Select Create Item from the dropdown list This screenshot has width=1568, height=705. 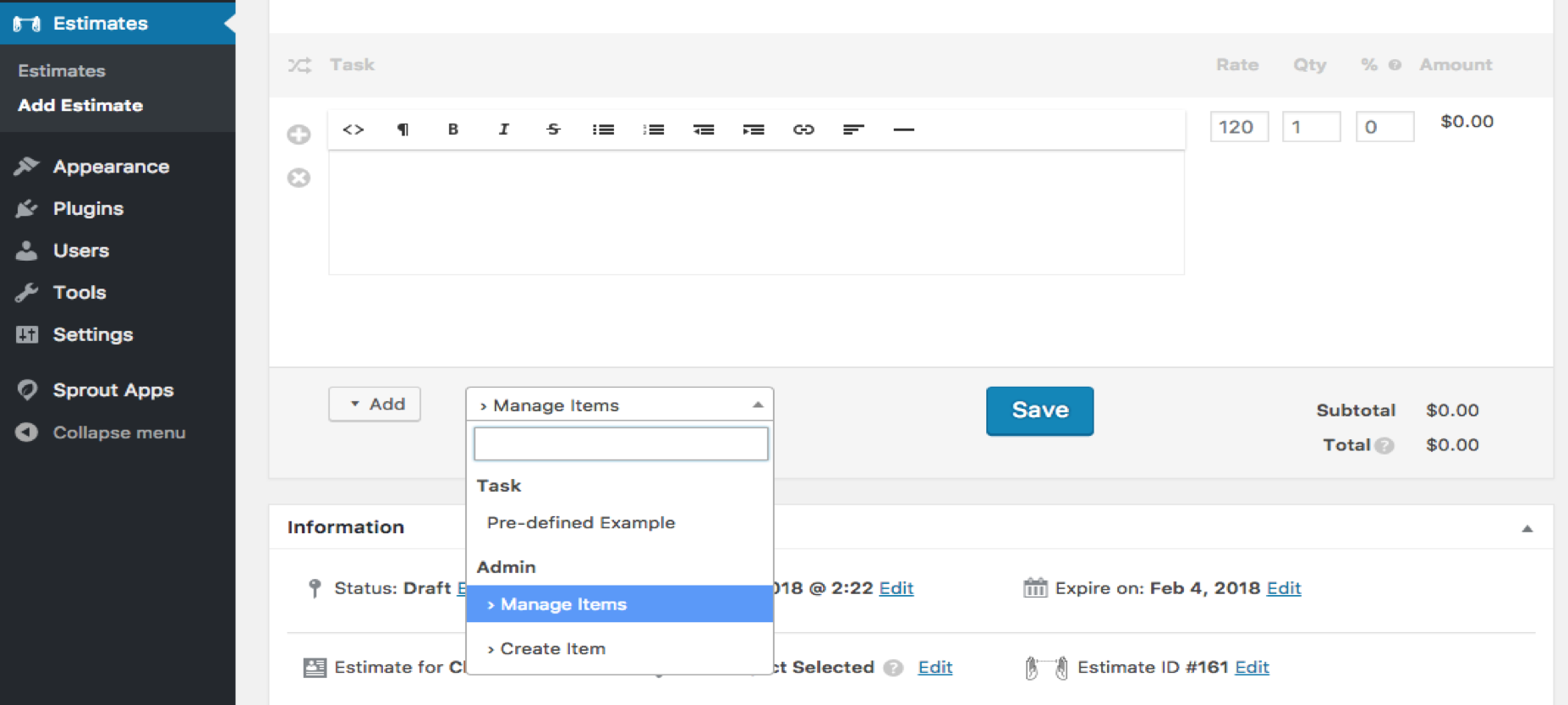(x=552, y=648)
